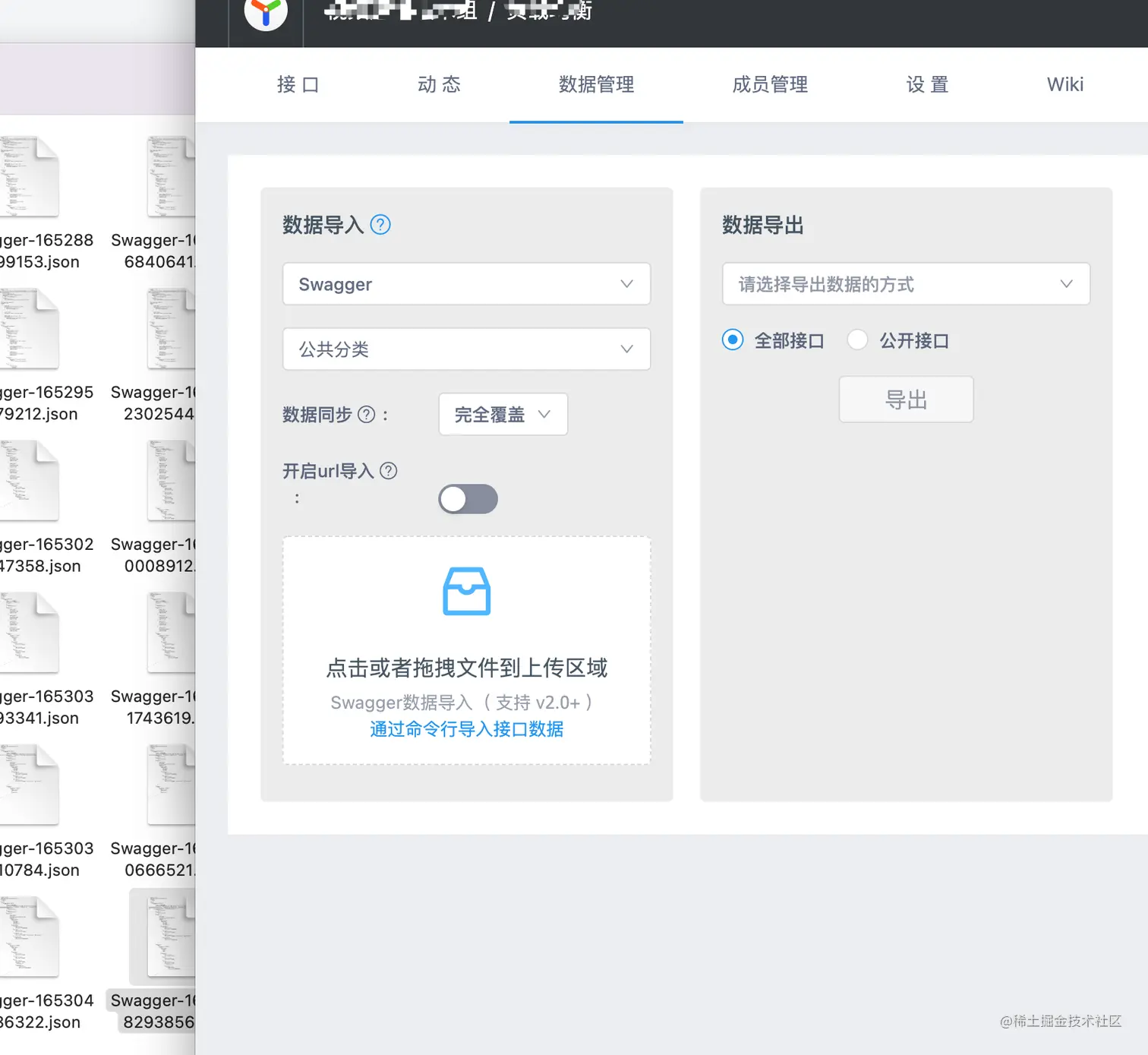Select Finder file icon above Swagger 2302544

(x=172, y=329)
